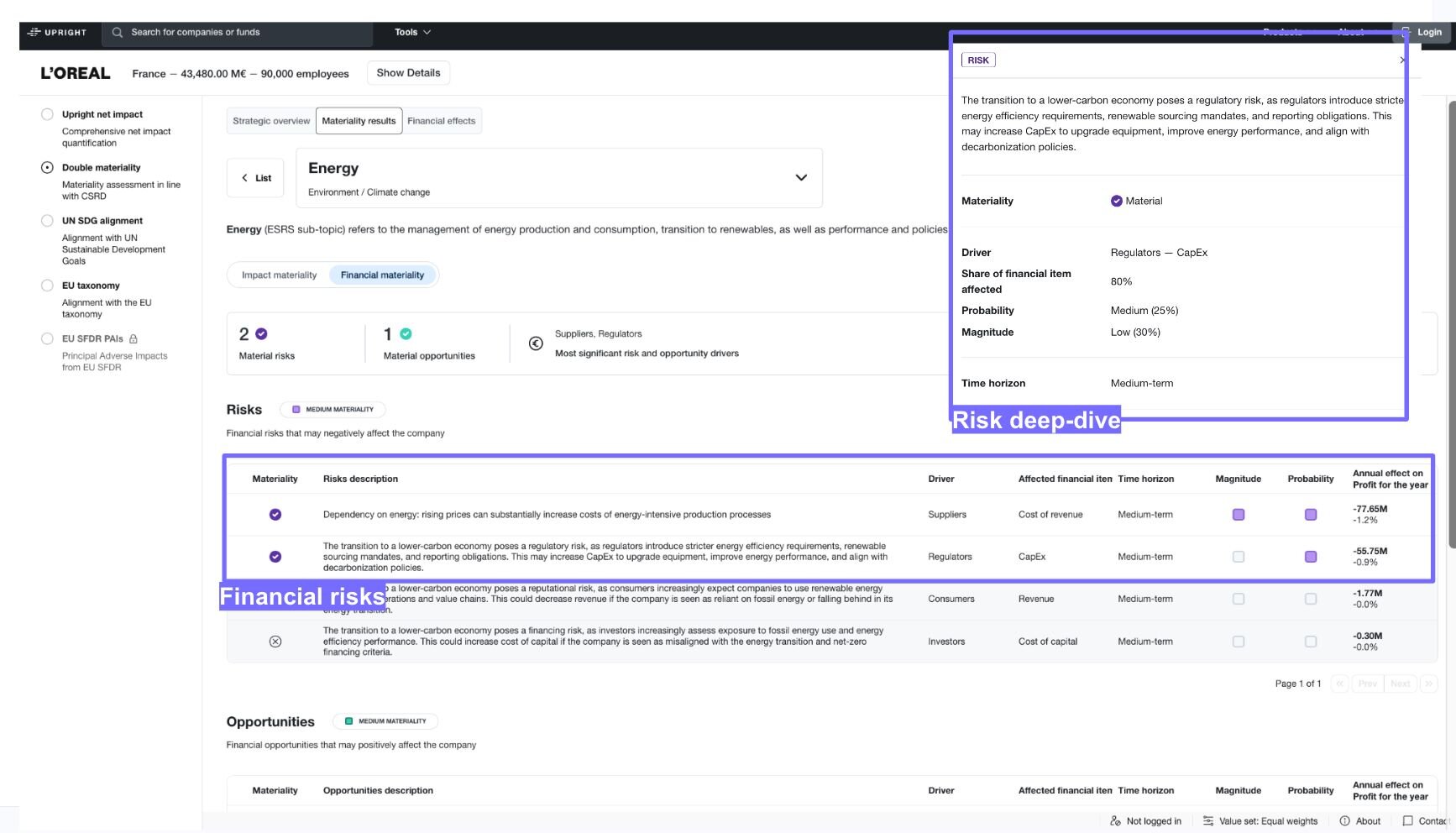The width and height of the screenshot is (1456, 833).
Task: Click Medium (25%) probability value in panel
Action: pyautogui.click(x=1144, y=311)
